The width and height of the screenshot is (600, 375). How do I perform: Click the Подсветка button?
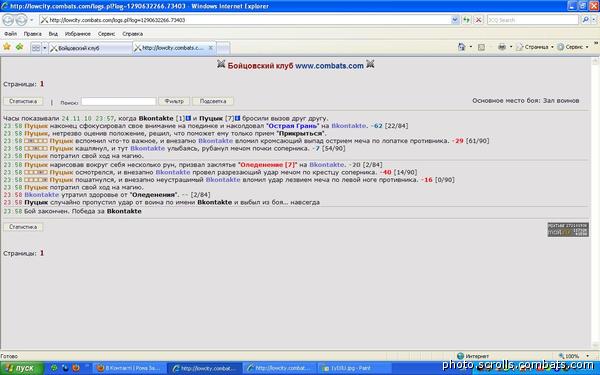[213, 101]
